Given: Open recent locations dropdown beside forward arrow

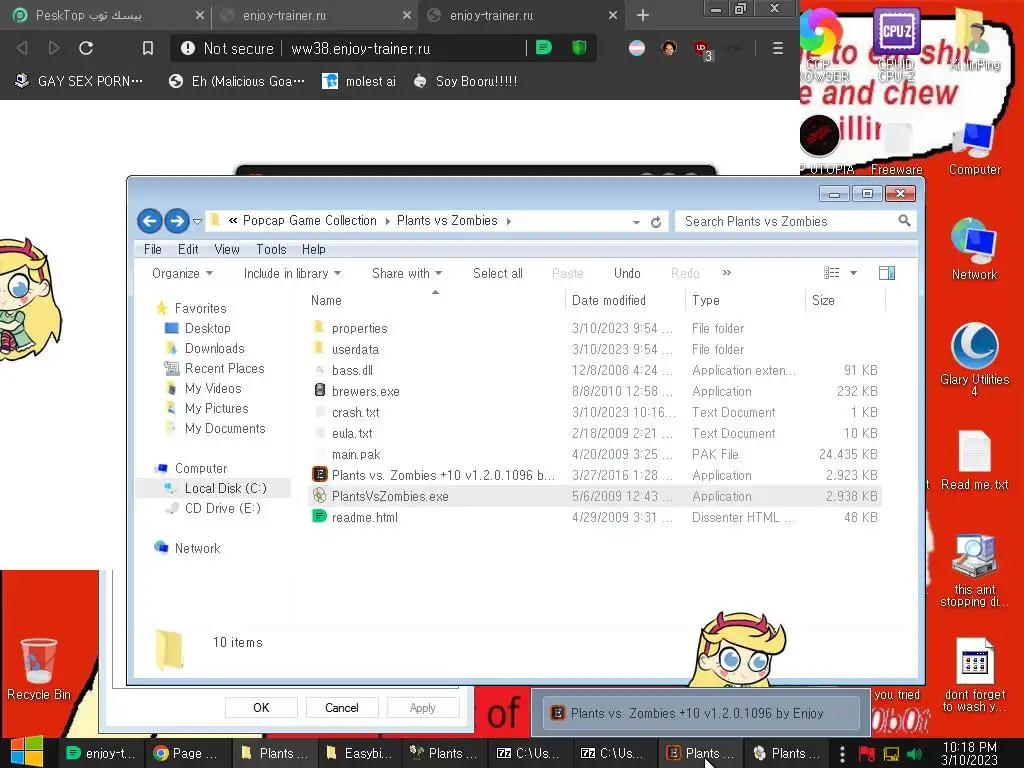Looking at the screenshot, I should pos(197,221).
